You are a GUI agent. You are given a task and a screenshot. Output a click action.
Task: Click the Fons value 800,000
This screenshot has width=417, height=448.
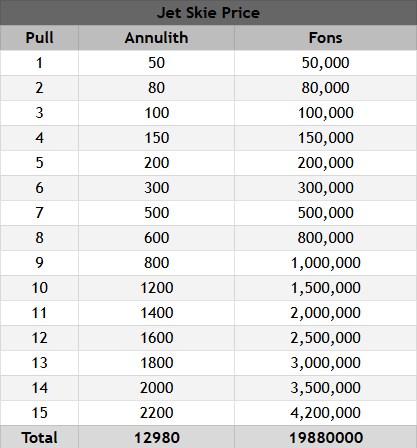coord(326,238)
